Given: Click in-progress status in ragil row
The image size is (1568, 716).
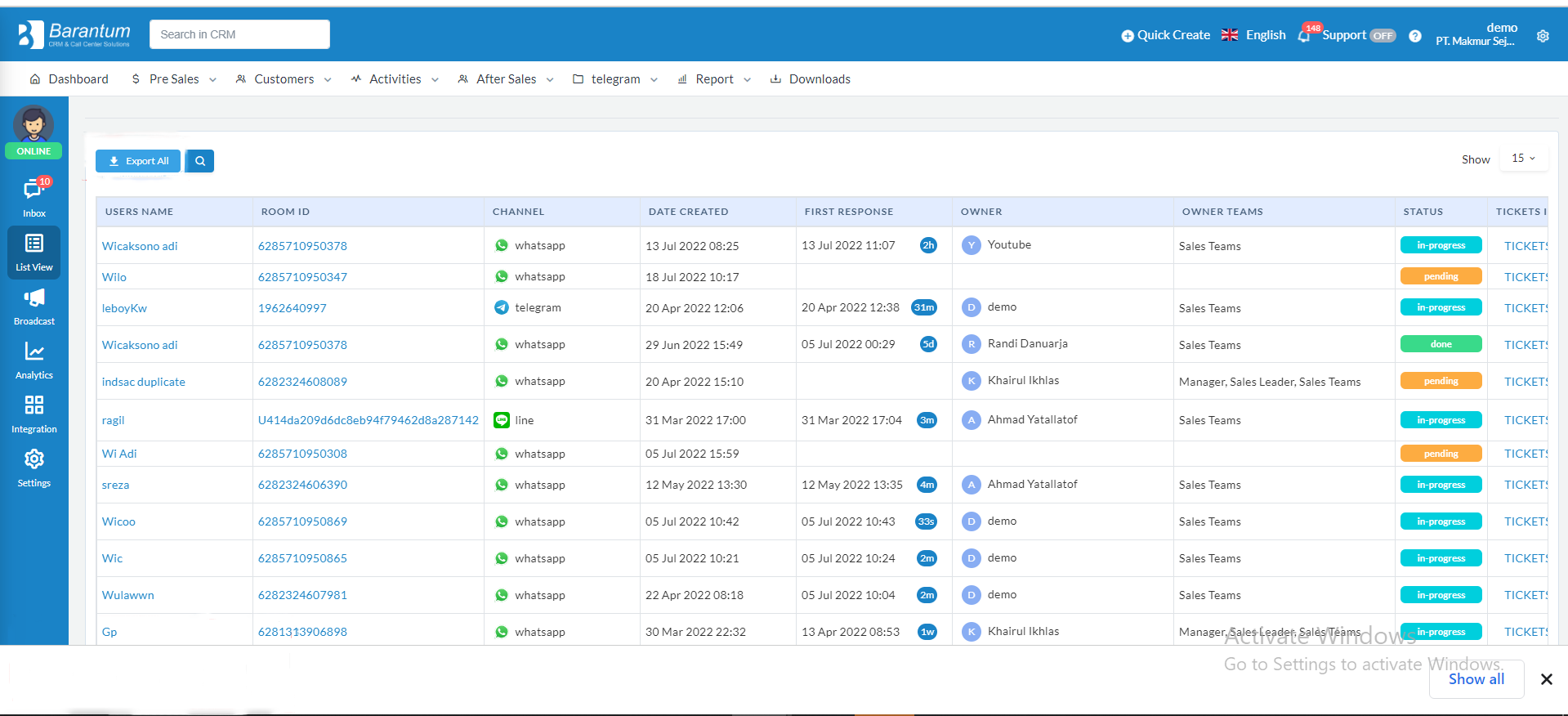Looking at the screenshot, I should click(1441, 420).
